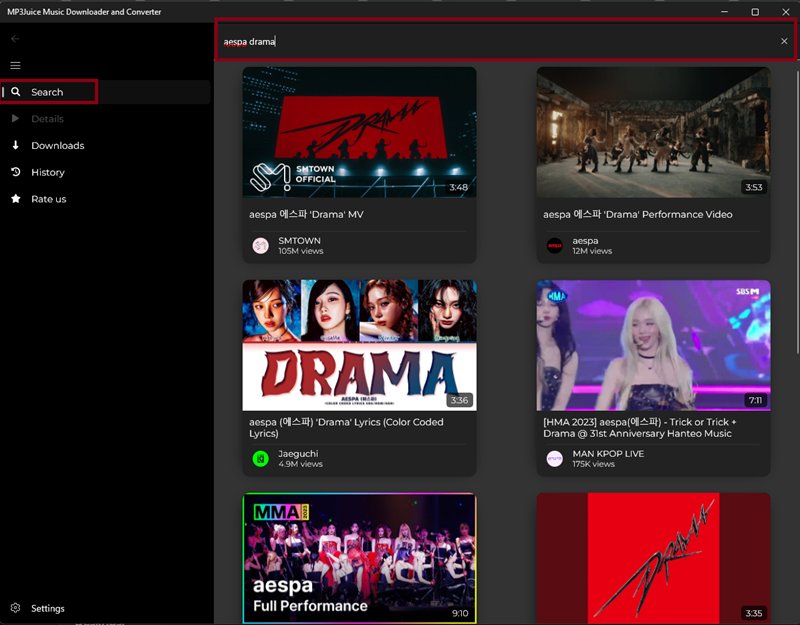Open the Details page
Image resolution: width=800 pixels, height=625 pixels.
coord(106,118)
